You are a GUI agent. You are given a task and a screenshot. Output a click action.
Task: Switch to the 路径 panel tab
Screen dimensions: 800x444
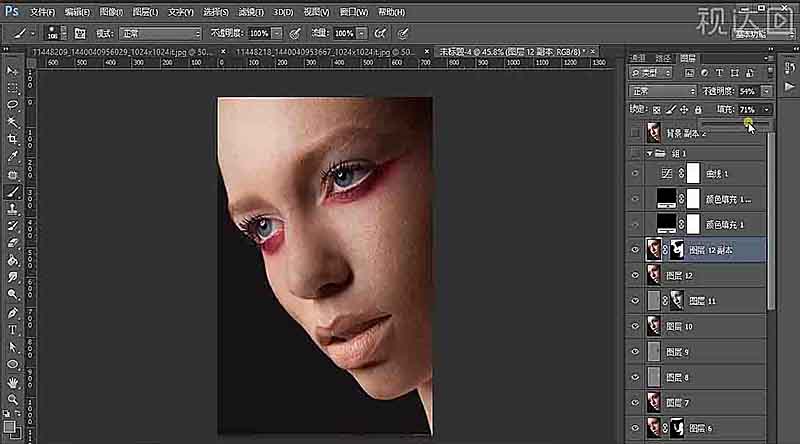pyautogui.click(x=663, y=58)
